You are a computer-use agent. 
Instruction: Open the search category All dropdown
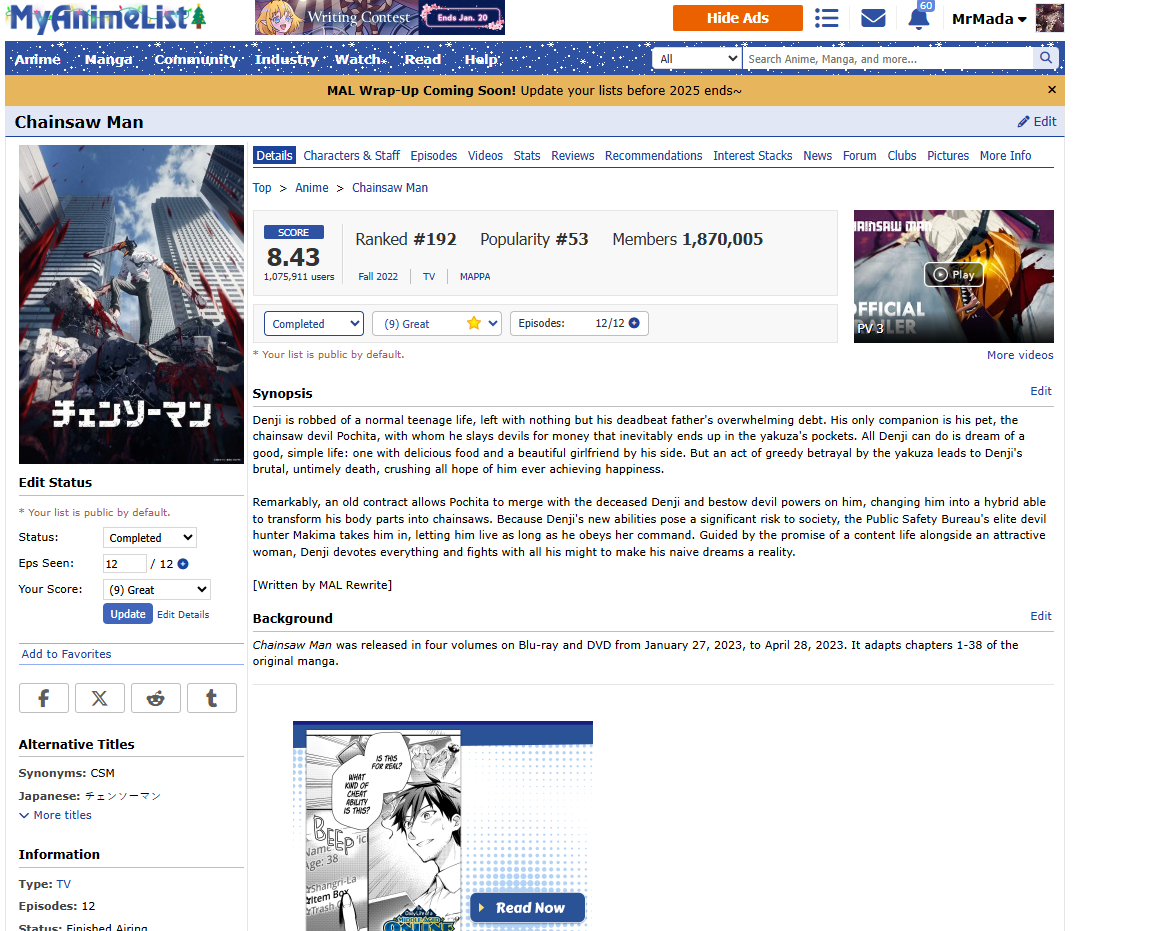(697, 59)
